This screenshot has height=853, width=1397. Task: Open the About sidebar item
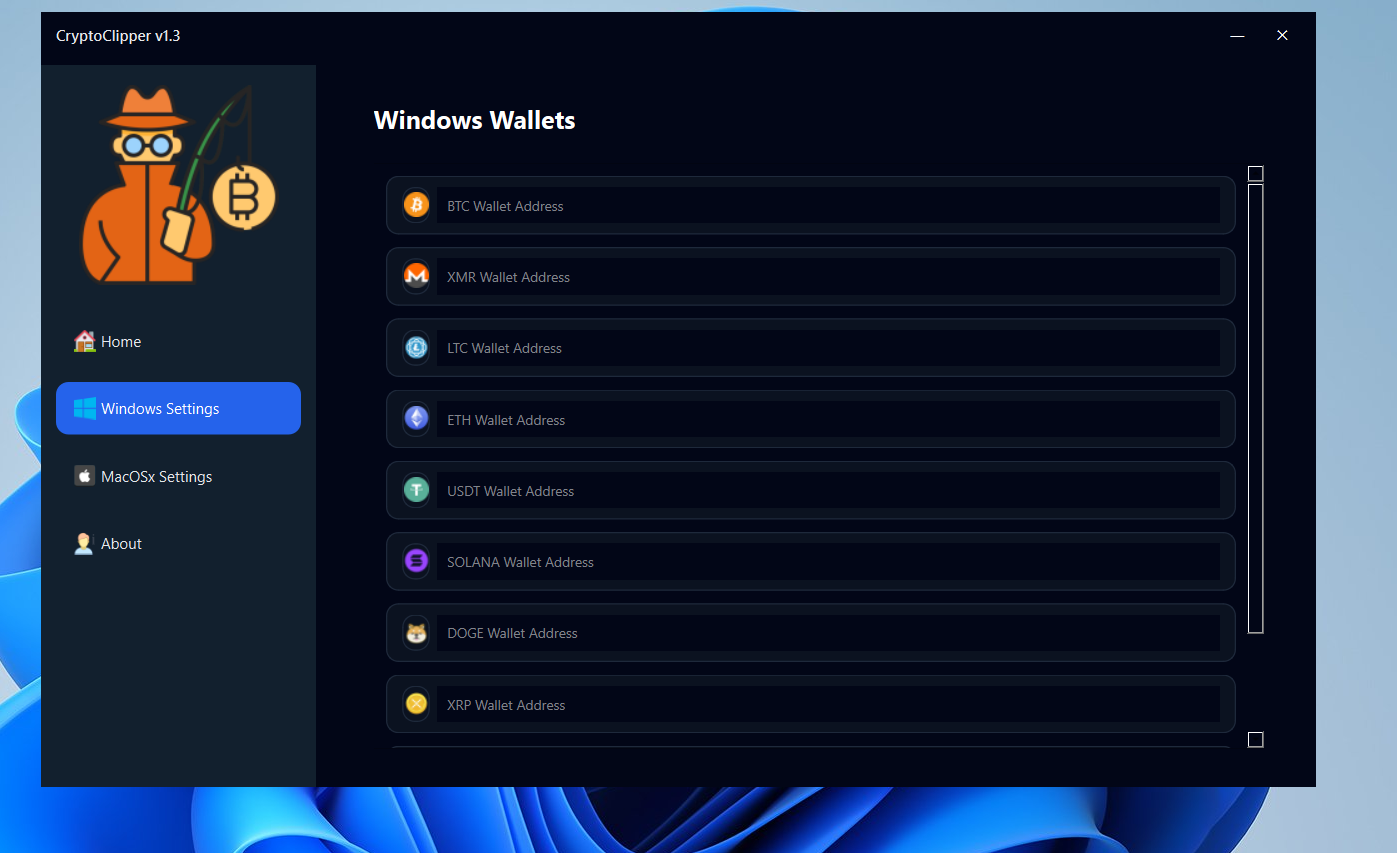coord(178,543)
